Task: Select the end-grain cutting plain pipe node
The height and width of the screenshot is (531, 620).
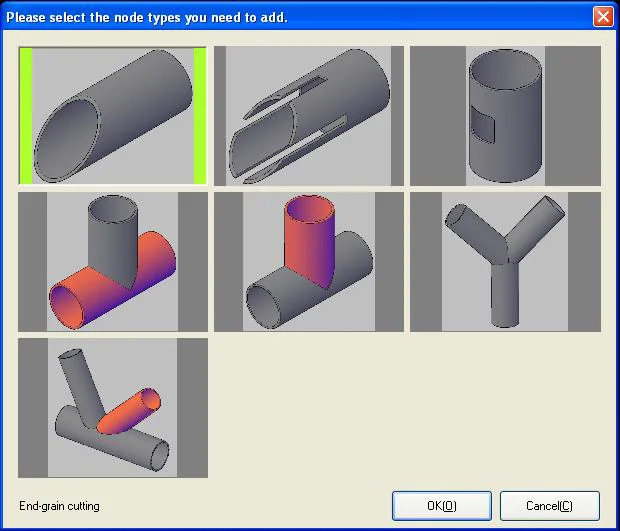Action: [x=113, y=116]
